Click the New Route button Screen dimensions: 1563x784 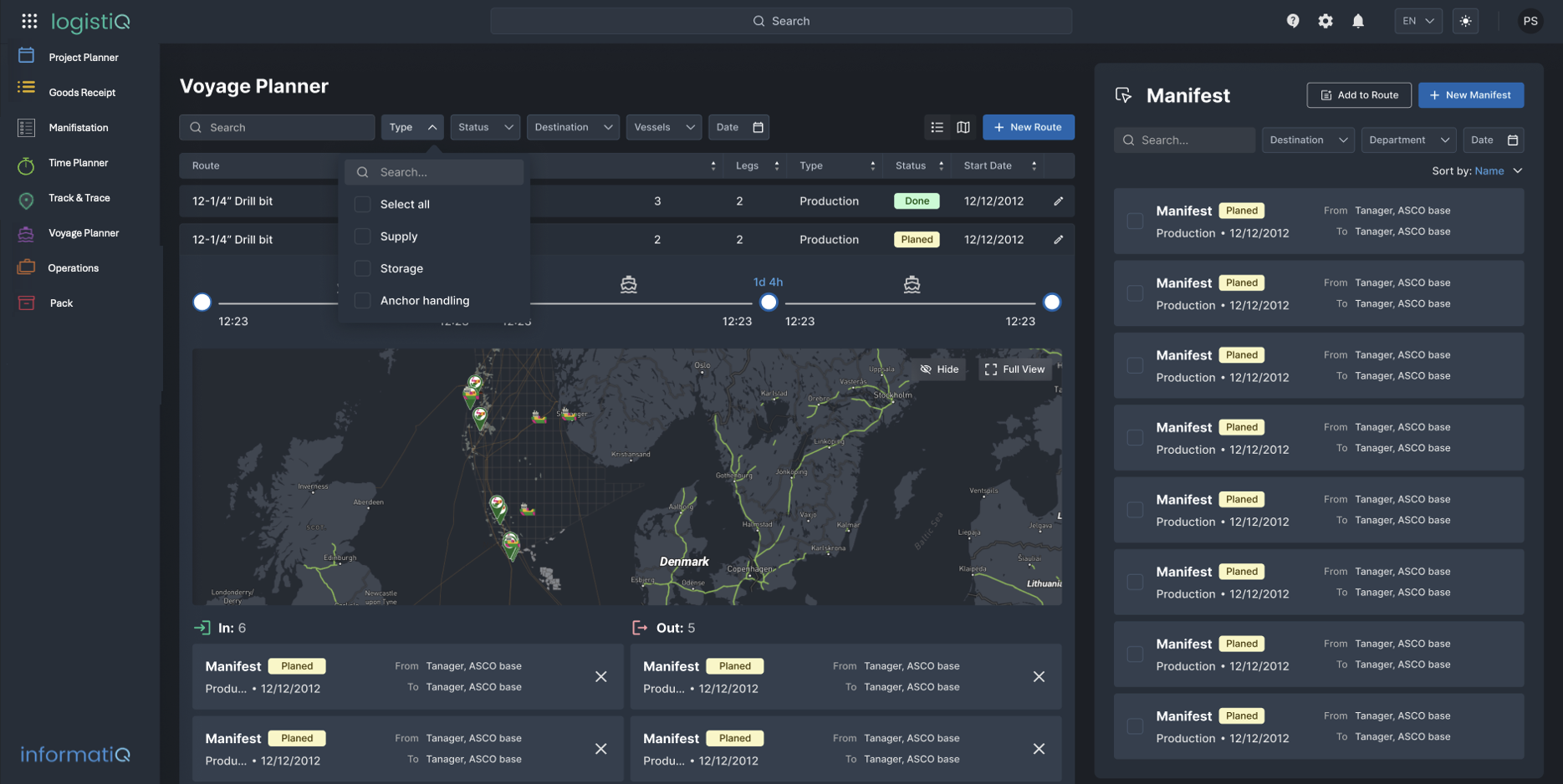(x=1028, y=127)
